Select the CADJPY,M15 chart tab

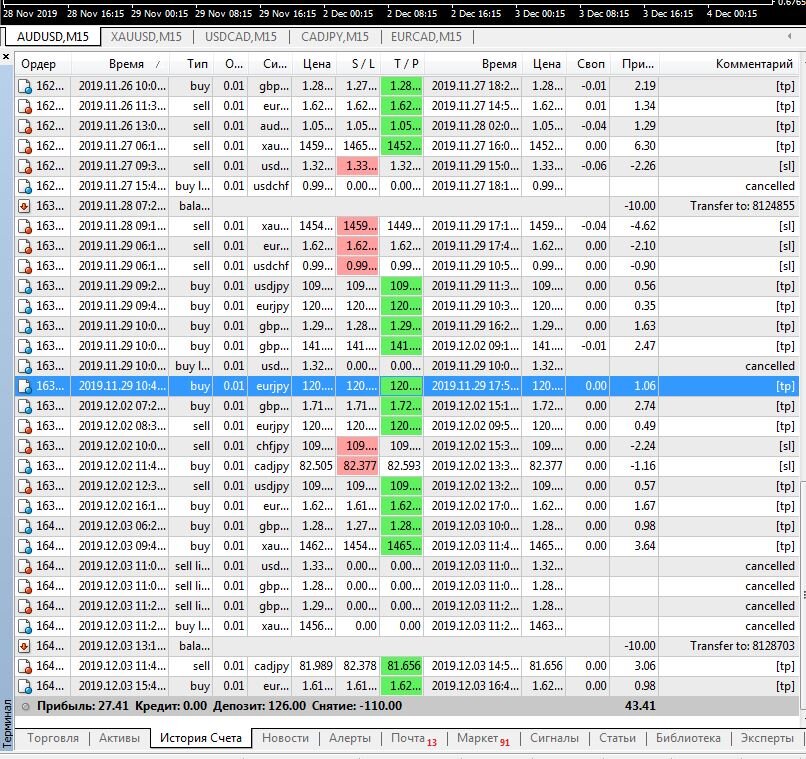(x=335, y=37)
